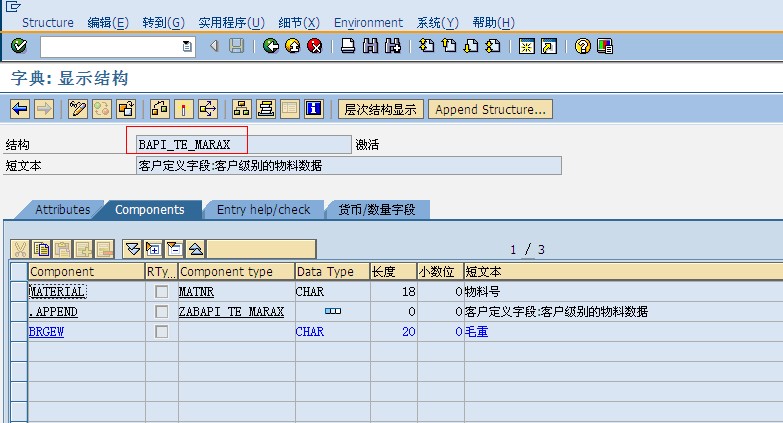Go to Last page icon
Viewport: 783px width, 423px height.
coord(493,46)
